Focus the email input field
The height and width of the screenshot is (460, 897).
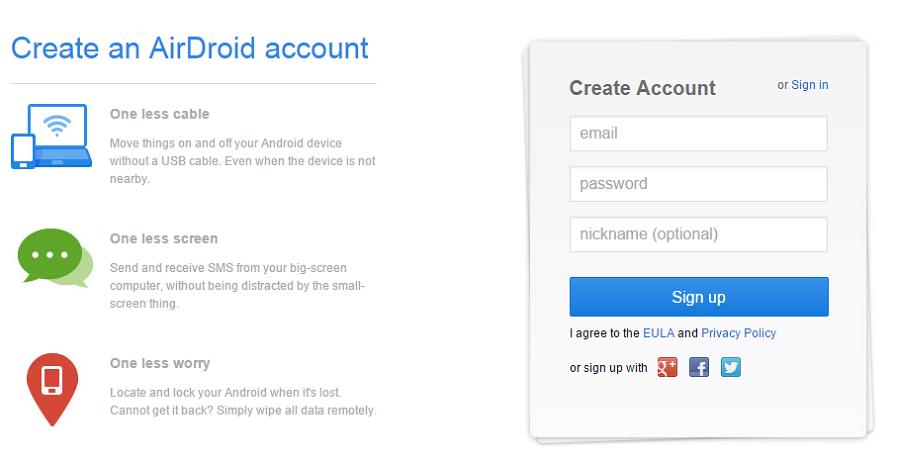tap(698, 134)
